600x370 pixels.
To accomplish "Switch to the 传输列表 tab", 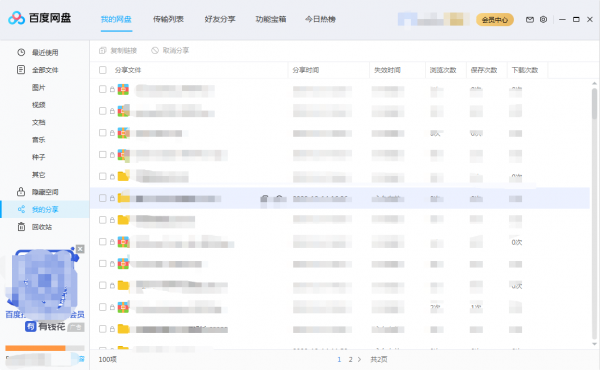I will coord(168,19).
